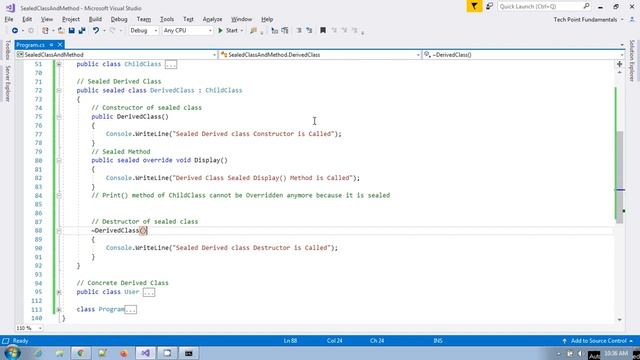Click the increase indent toolbar icon

click(x=309, y=31)
